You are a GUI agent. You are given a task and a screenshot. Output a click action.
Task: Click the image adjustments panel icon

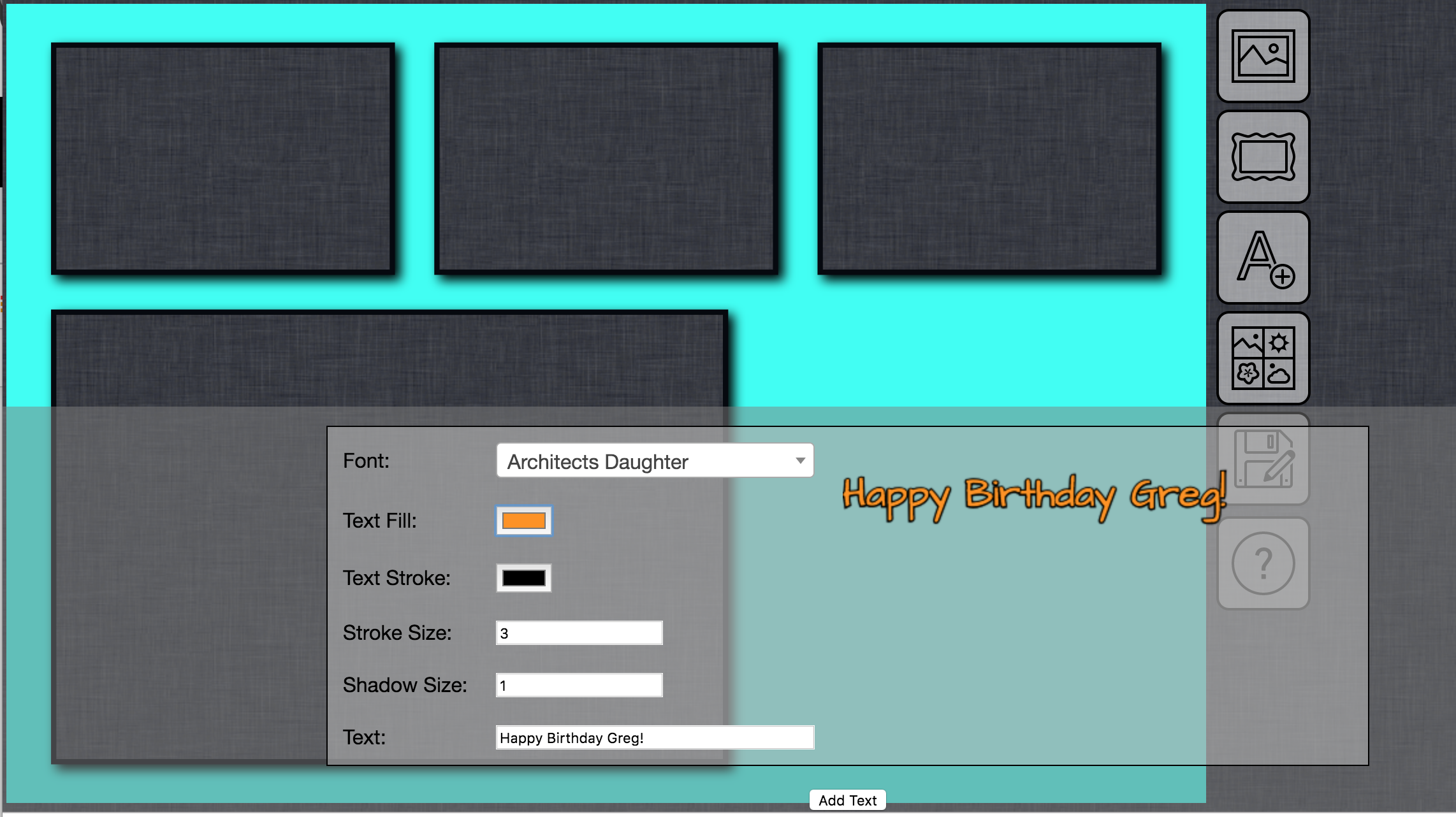coord(1262,358)
